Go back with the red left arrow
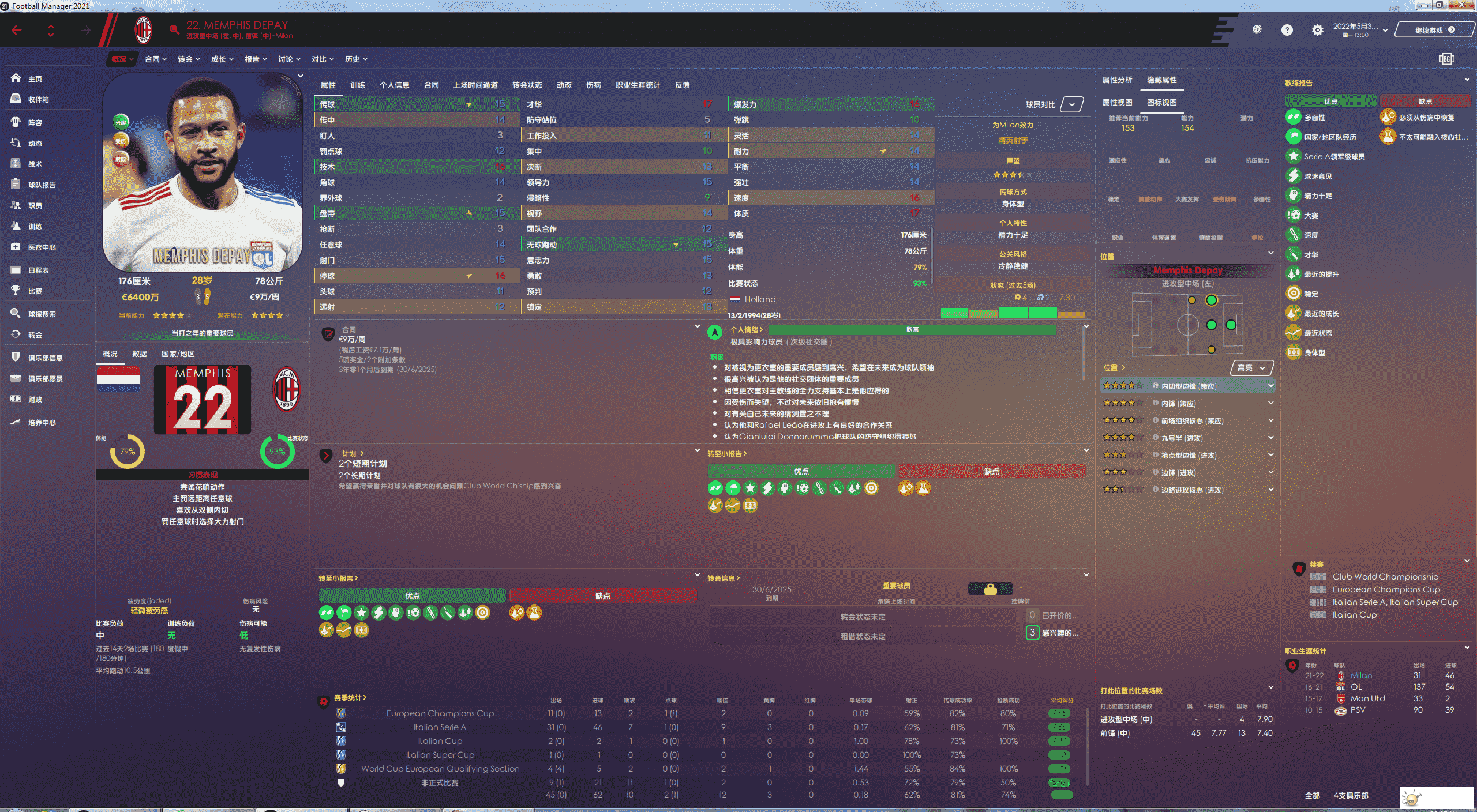Image resolution: width=1477 pixels, height=812 pixels. point(16,30)
